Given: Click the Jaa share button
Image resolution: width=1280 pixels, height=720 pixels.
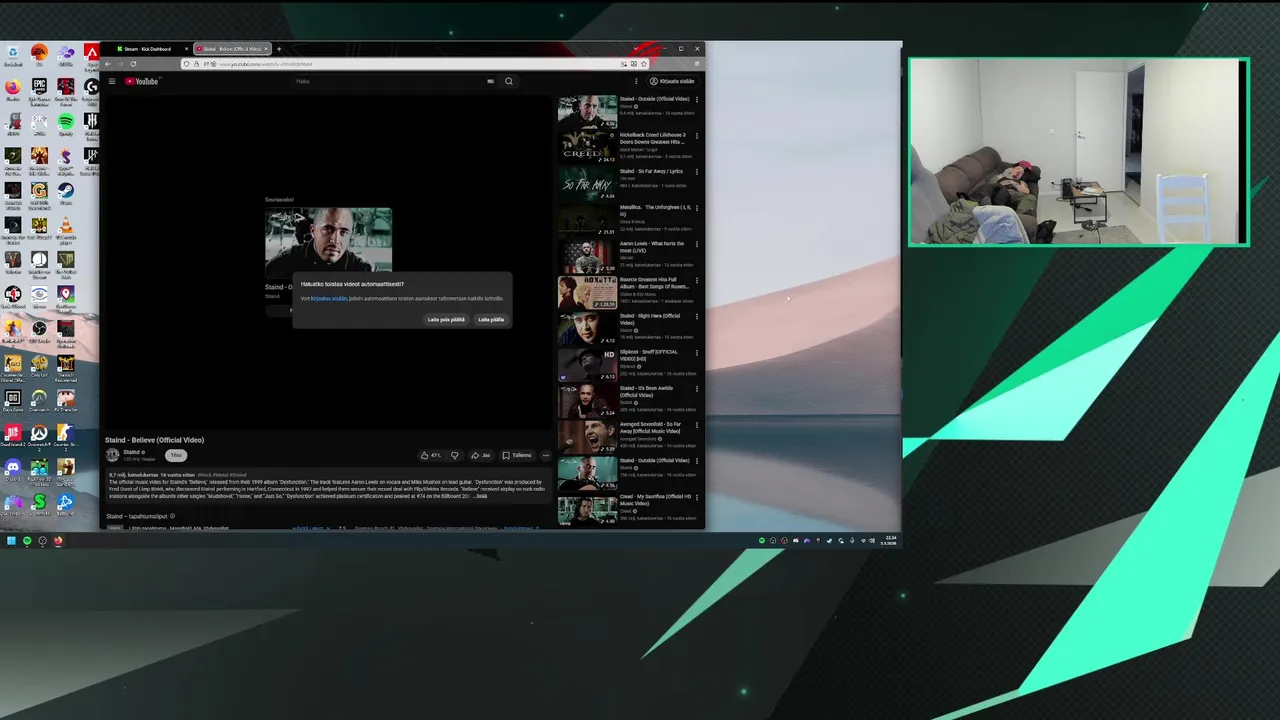Looking at the screenshot, I should coord(481,455).
